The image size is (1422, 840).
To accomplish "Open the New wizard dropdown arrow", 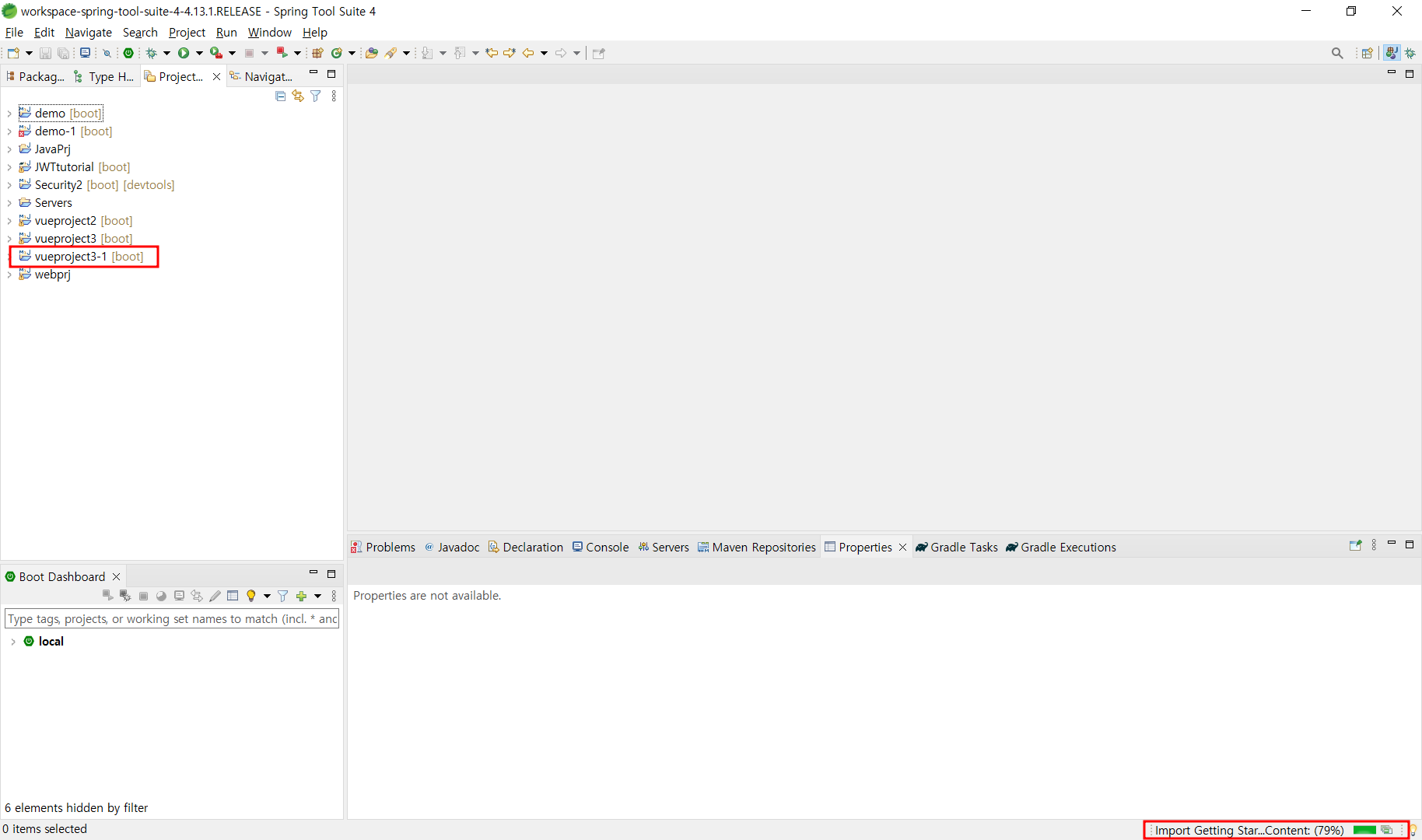I will [x=29, y=53].
